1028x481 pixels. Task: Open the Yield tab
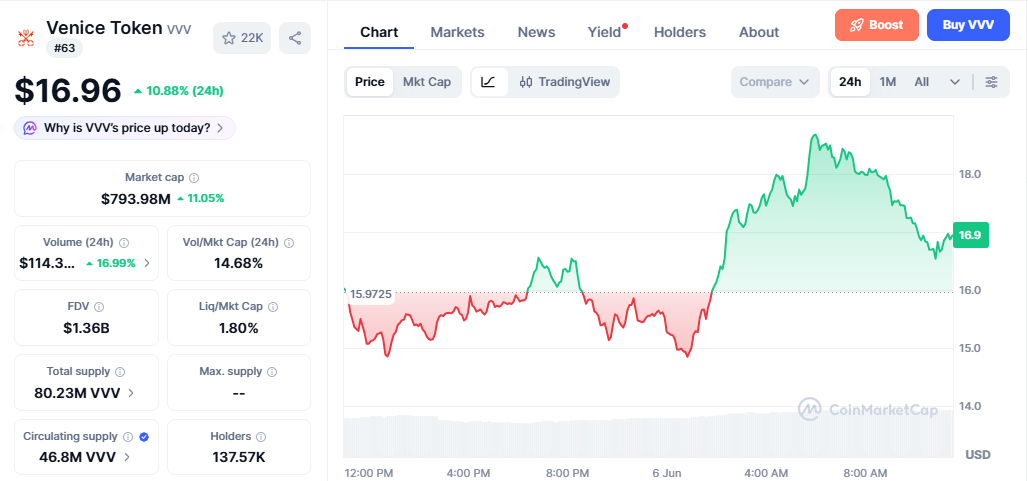(604, 32)
